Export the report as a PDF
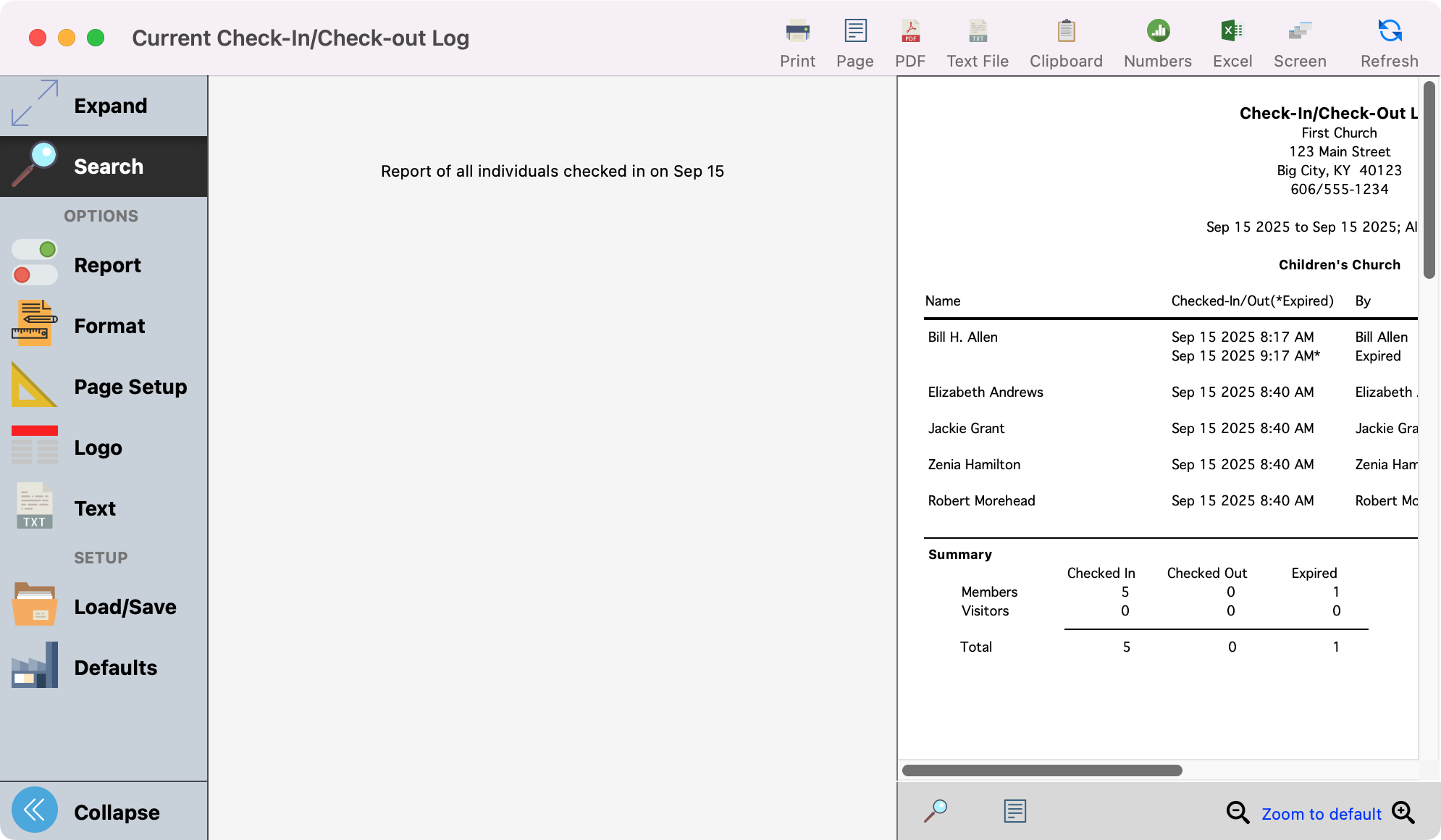Image resolution: width=1441 pixels, height=840 pixels. click(910, 40)
